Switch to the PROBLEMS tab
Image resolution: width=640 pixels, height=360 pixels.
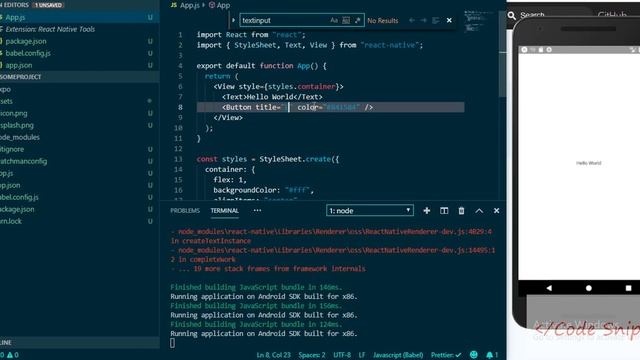tap(185, 211)
